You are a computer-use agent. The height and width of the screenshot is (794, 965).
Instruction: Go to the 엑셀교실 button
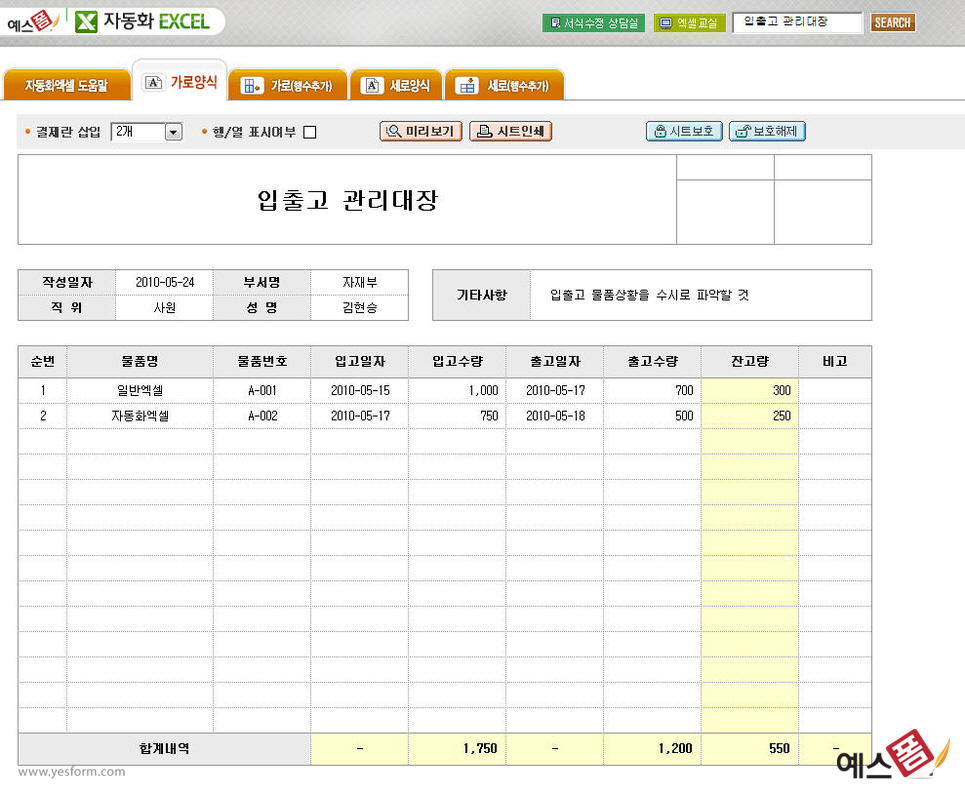689,23
